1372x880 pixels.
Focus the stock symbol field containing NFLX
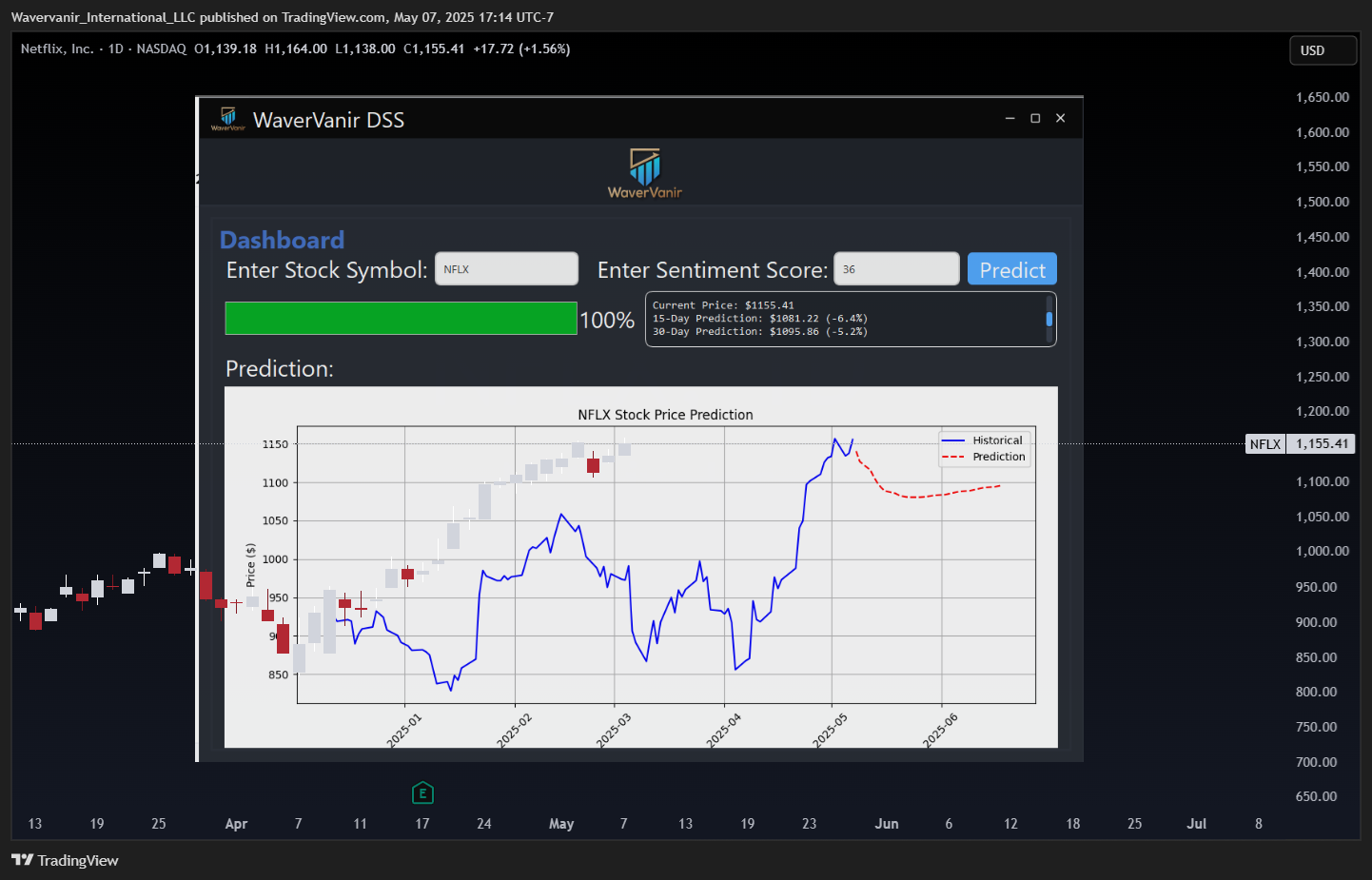pos(506,269)
